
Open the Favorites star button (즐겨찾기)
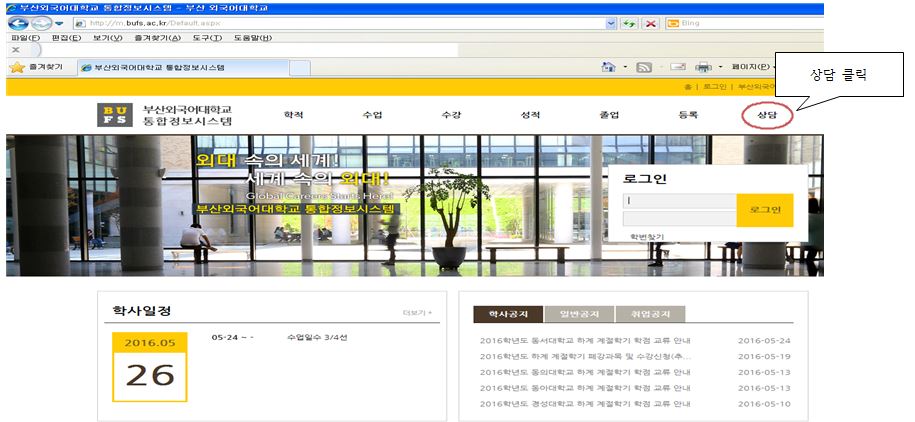(x=36, y=68)
